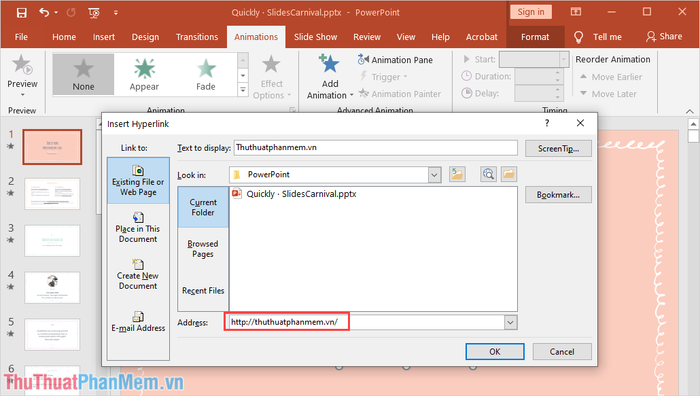Click the ScreenTip button

tap(558, 149)
